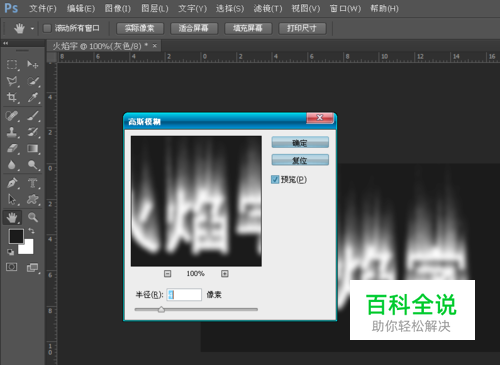Click the Gaussian Blur preview thumbnail
This screenshot has width=500, height=365.
pyautogui.click(x=196, y=201)
